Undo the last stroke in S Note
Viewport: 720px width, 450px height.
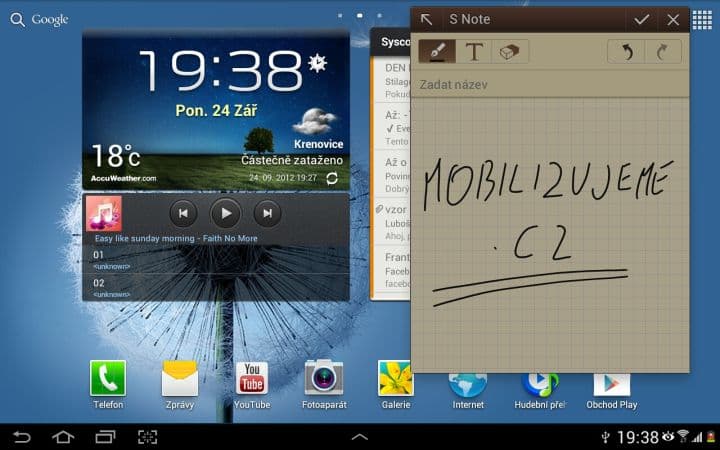(627, 52)
